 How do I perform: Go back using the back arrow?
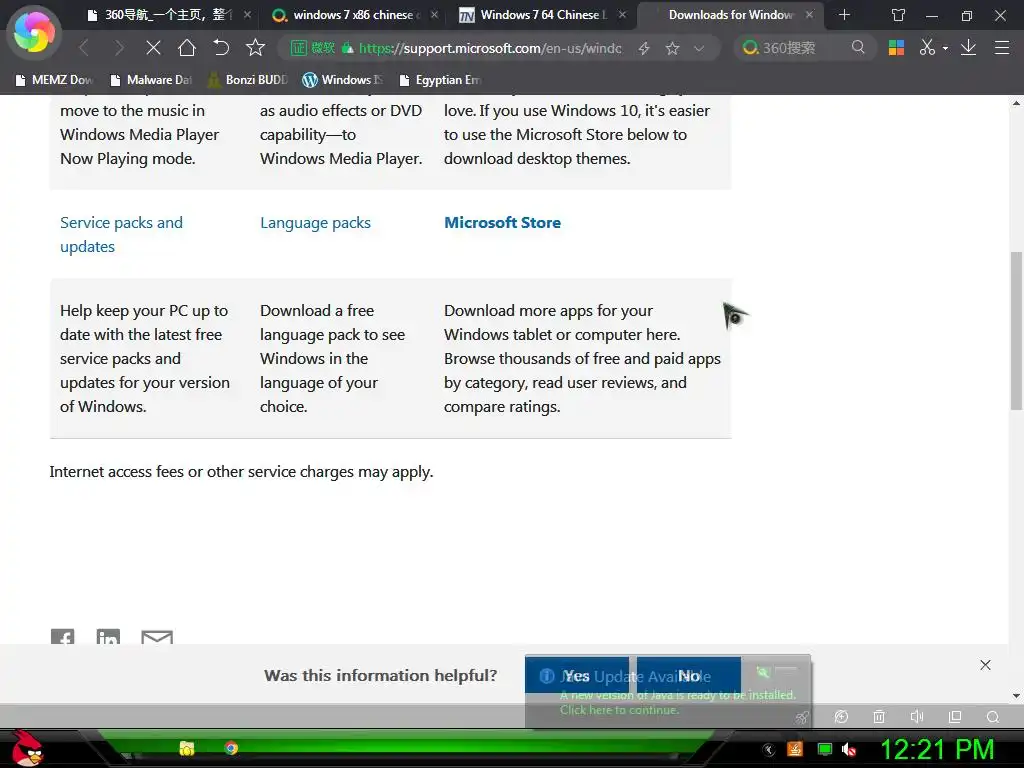(84, 48)
